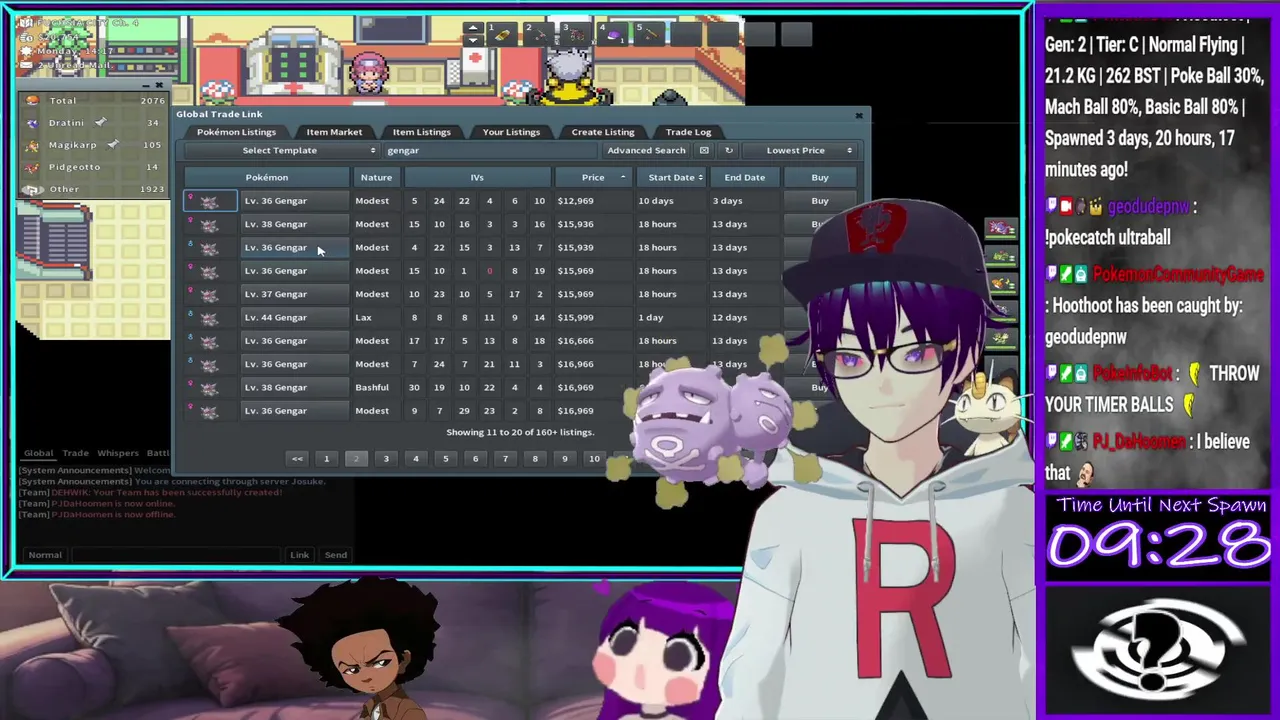The width and height of the screenshot is (1280, 720).
Task: Click hotbar scroll up arrow
Action: pos(473,28)
